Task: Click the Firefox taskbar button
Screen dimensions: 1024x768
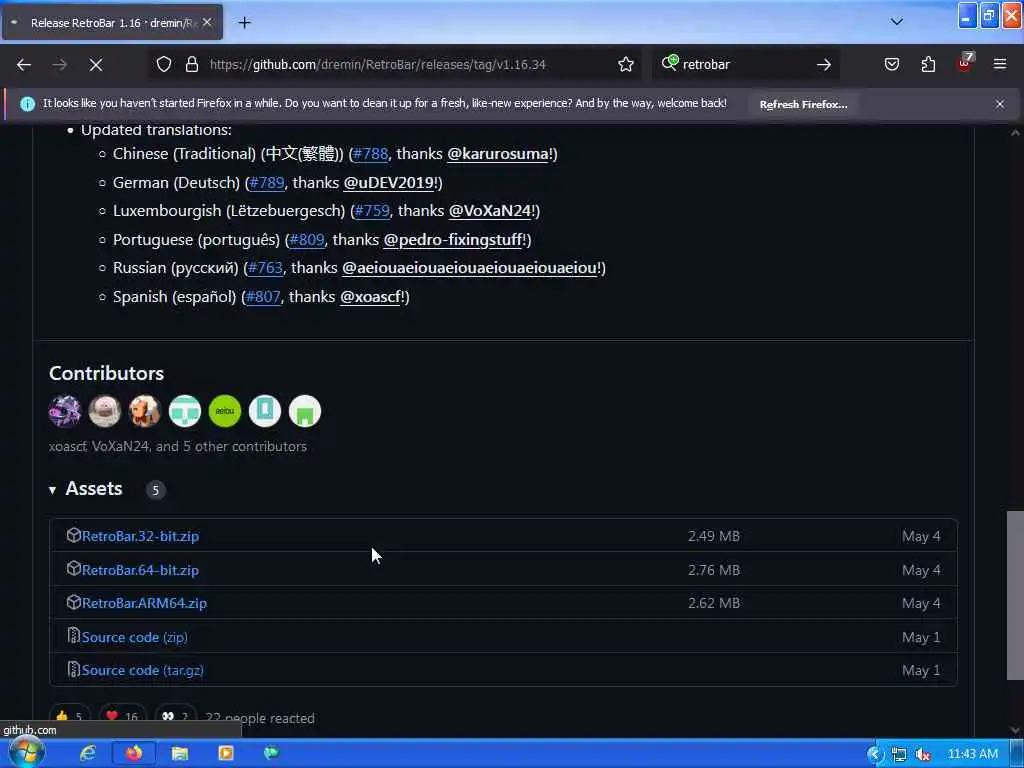Action: [x=134, y=754]
